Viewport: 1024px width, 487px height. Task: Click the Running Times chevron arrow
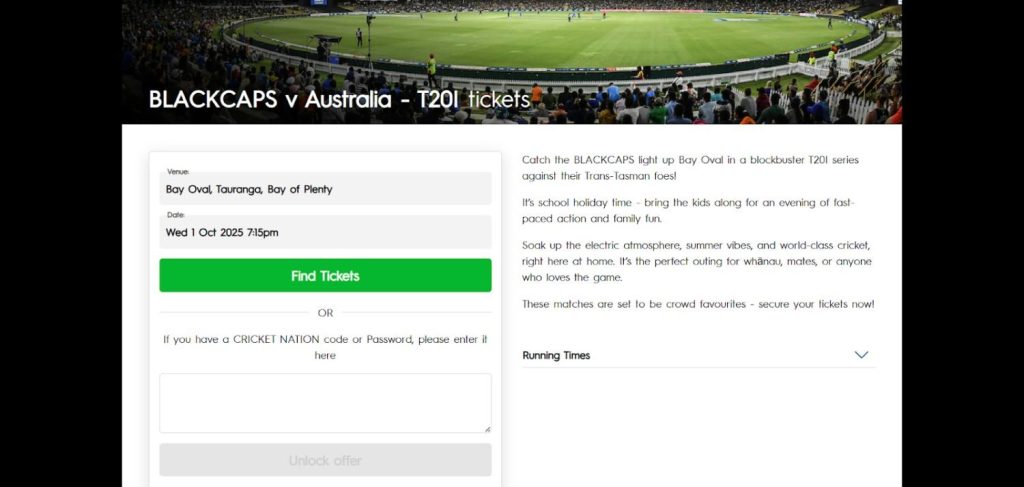(861, 355)
